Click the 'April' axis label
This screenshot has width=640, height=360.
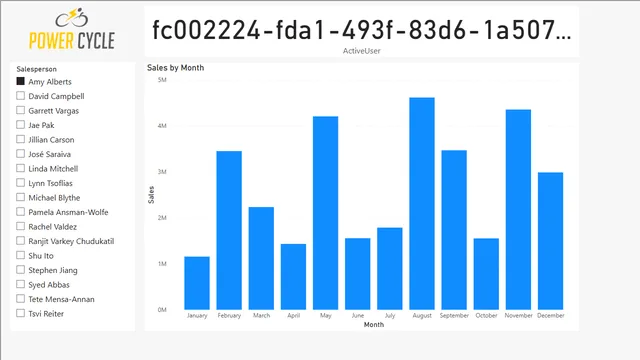click(293, 316)
